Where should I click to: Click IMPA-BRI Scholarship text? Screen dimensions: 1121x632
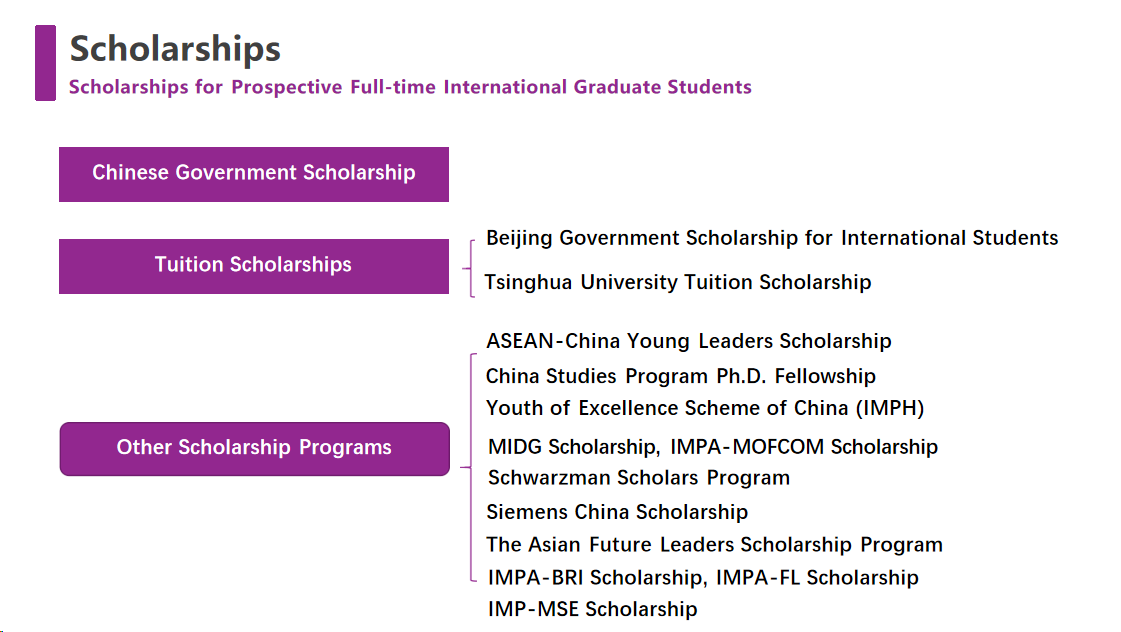tap(596, 578)
